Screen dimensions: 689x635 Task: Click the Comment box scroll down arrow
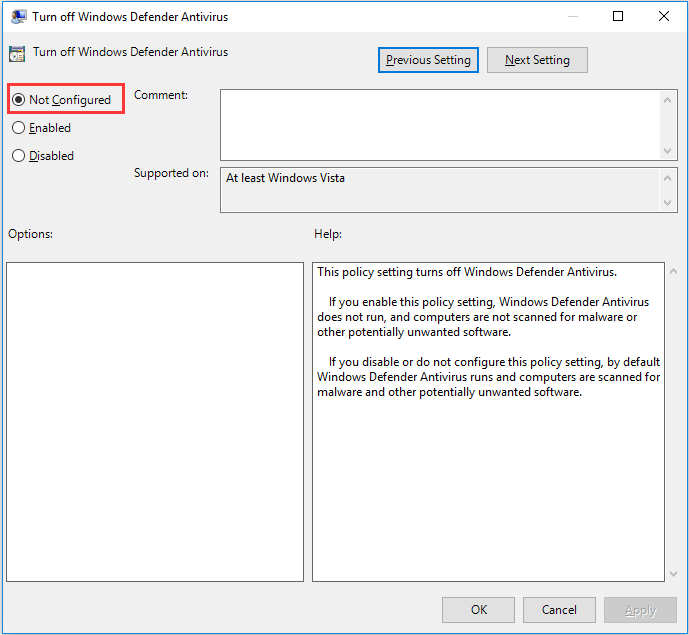667,151
